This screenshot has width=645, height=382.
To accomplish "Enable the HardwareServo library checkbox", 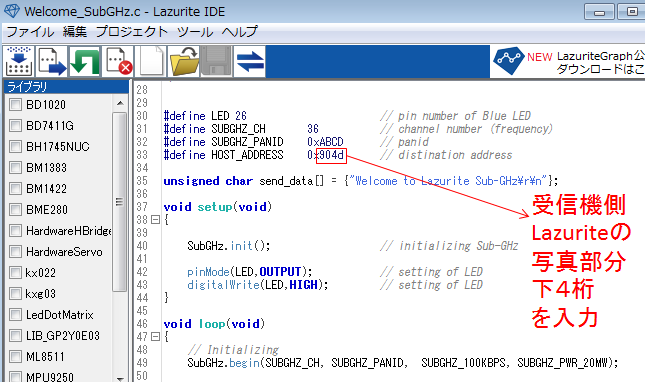I will [15, 251].
